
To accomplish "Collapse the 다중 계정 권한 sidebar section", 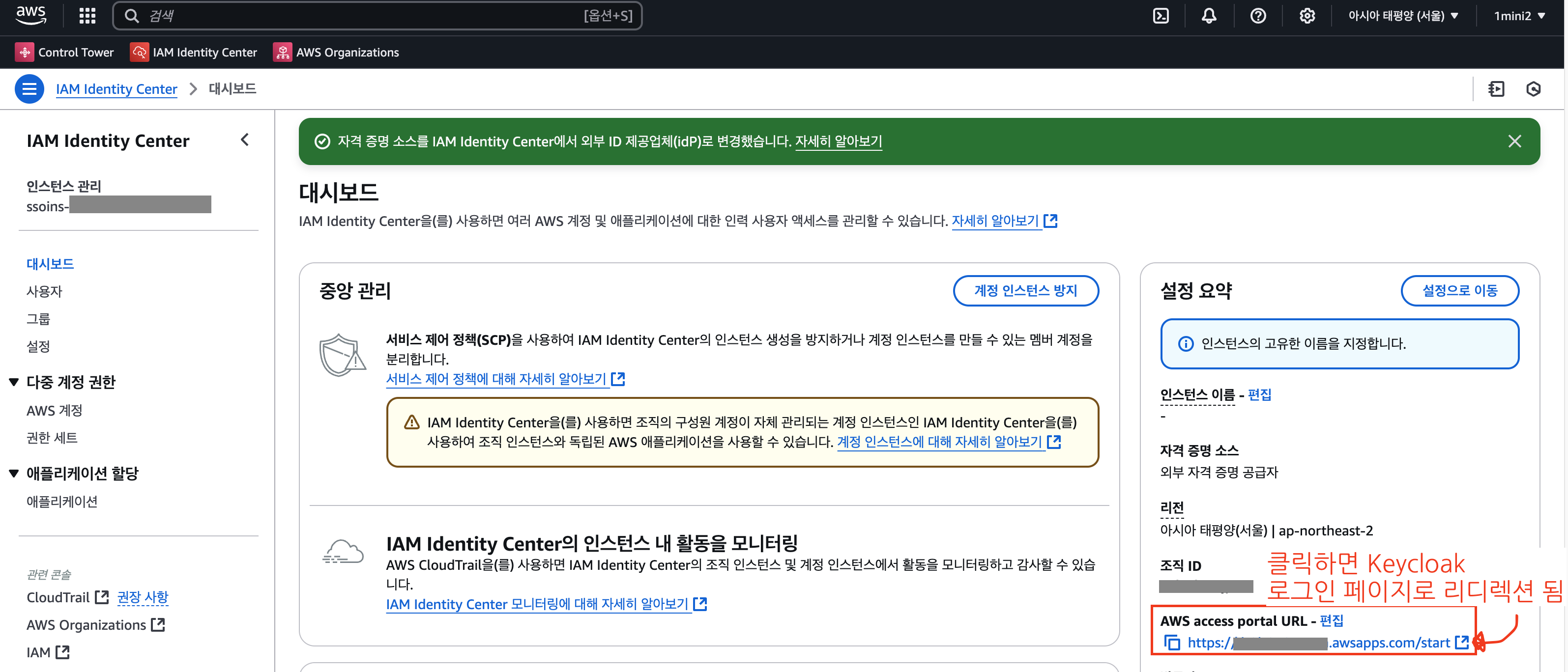I will pyautogui.click(x=14, y=382).
